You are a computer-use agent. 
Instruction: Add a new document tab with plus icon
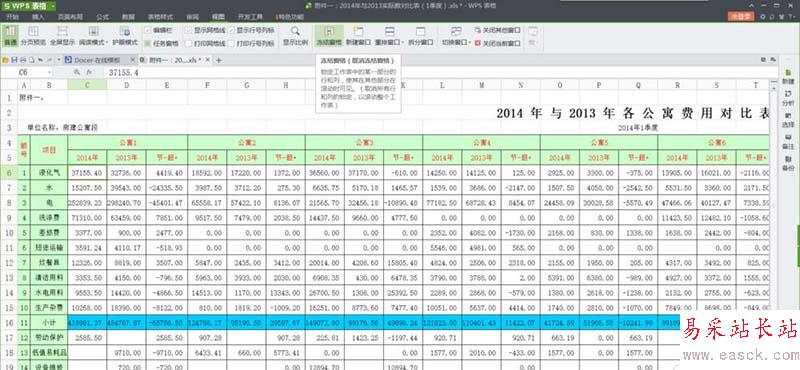219,60
